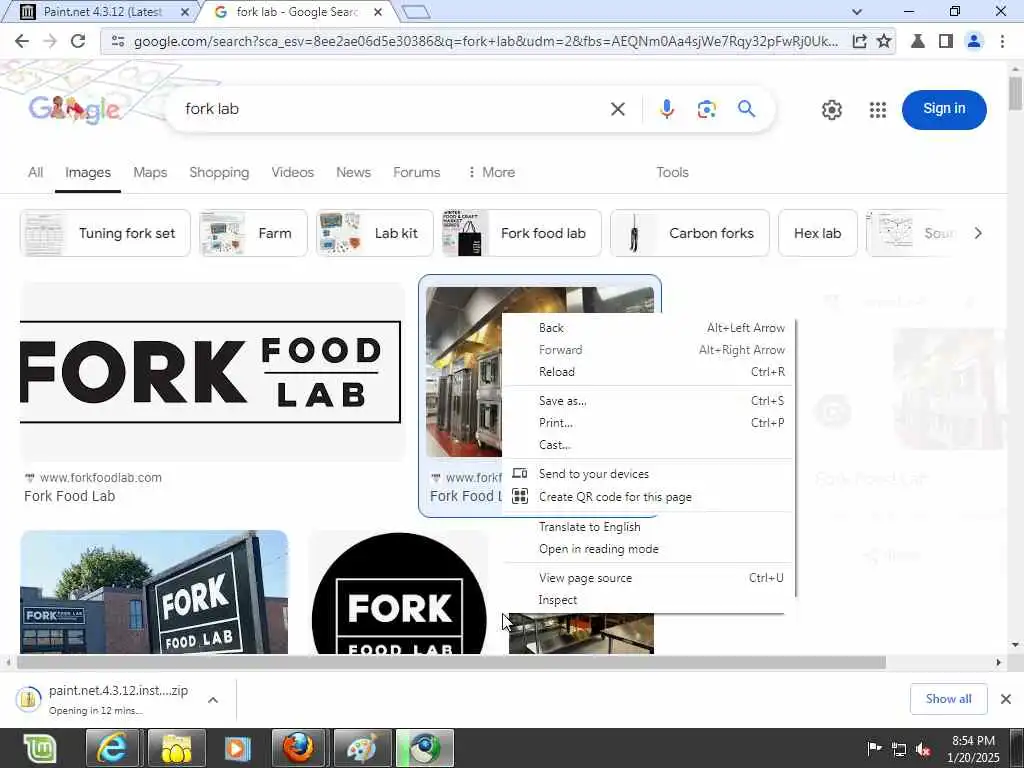Filter by Tuning fork set chip
Screen dimensions: 1024x768
(x=105, y=233)
